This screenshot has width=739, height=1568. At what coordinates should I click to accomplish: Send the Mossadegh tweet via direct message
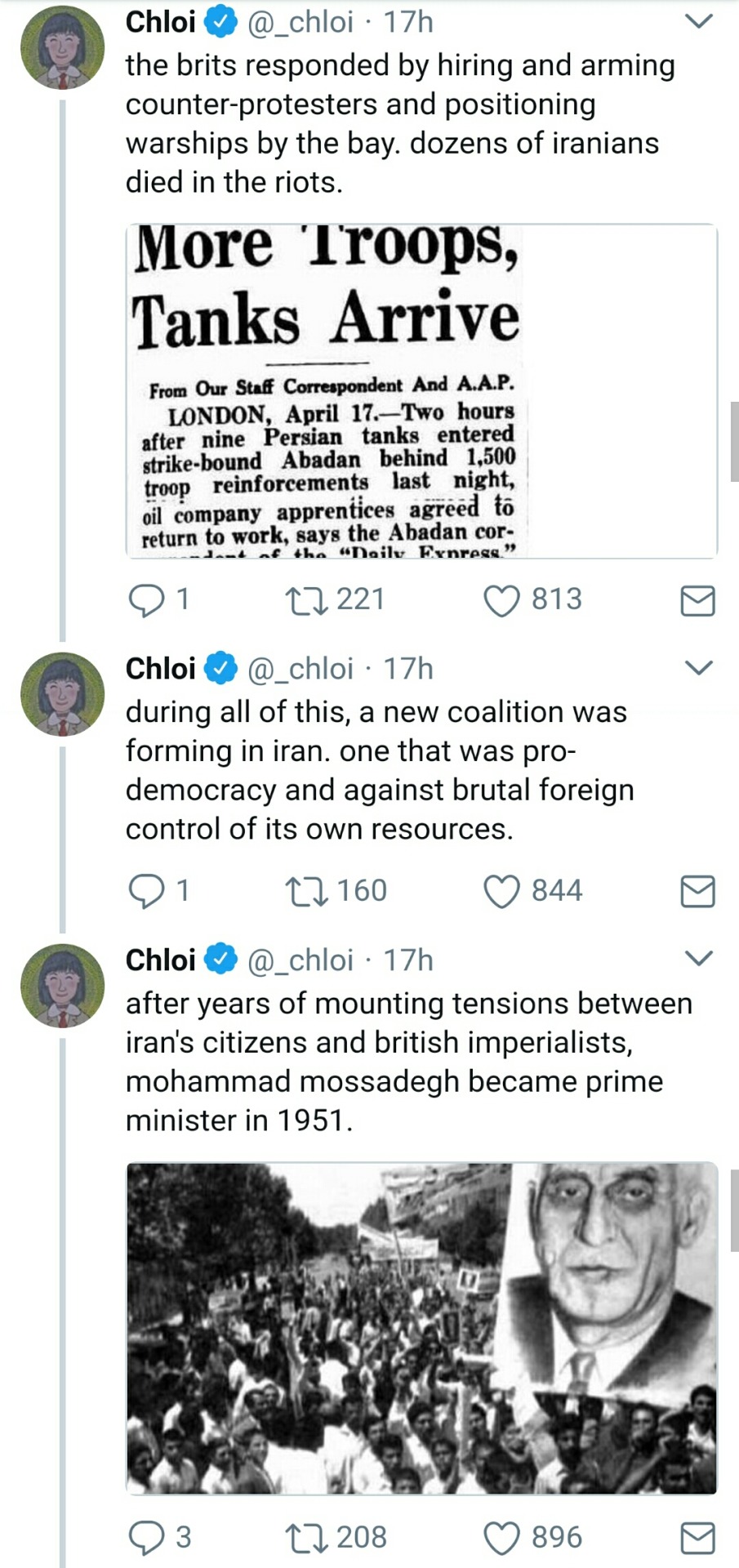pyautogui.click(x=697, y=1538)
